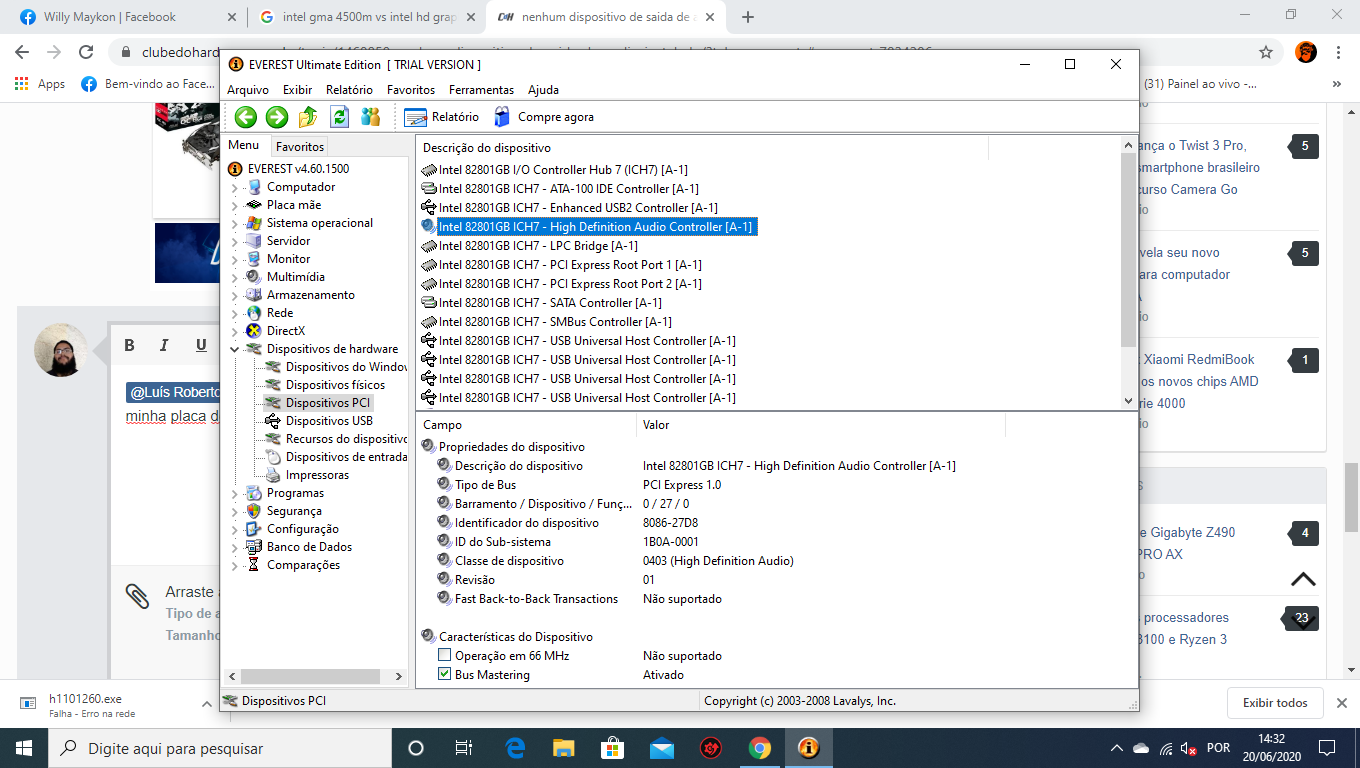Click the EVEREST taskbar icon
Viewport: 1360px width, 768px height.
click(x=808, y=748)
